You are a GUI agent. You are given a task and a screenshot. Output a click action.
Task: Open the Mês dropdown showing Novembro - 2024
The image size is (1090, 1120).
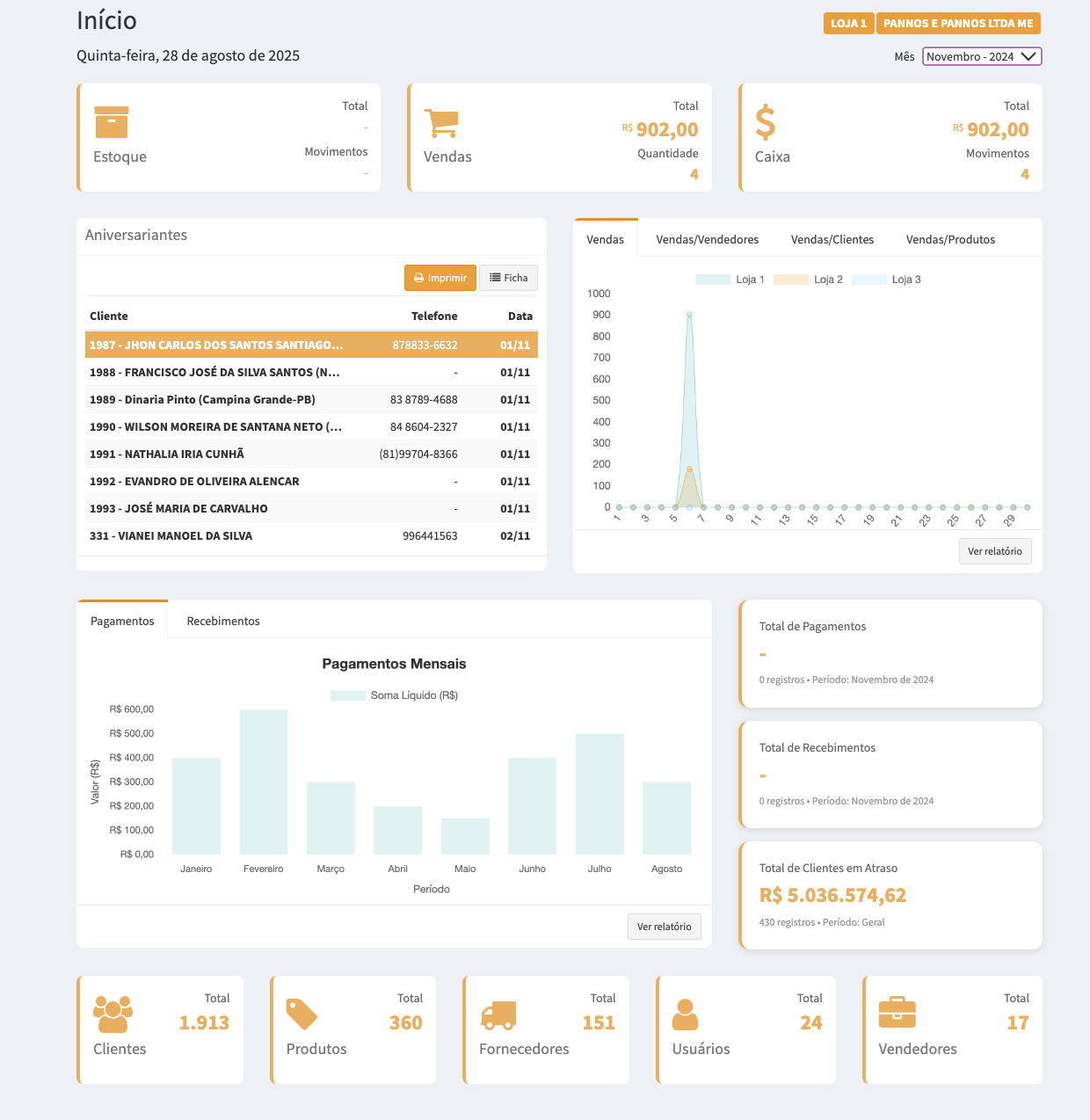coord(981,56)
